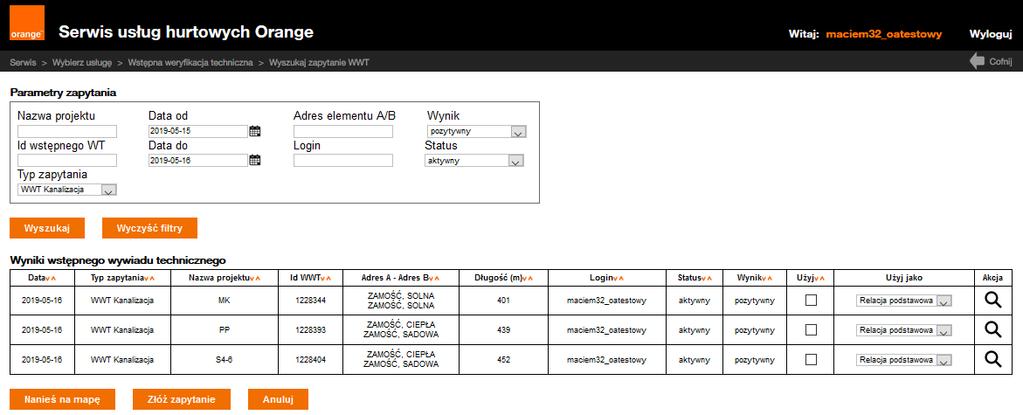
Task: Open the Typ zapytania dropdown
Action: (x=67, y=190)
